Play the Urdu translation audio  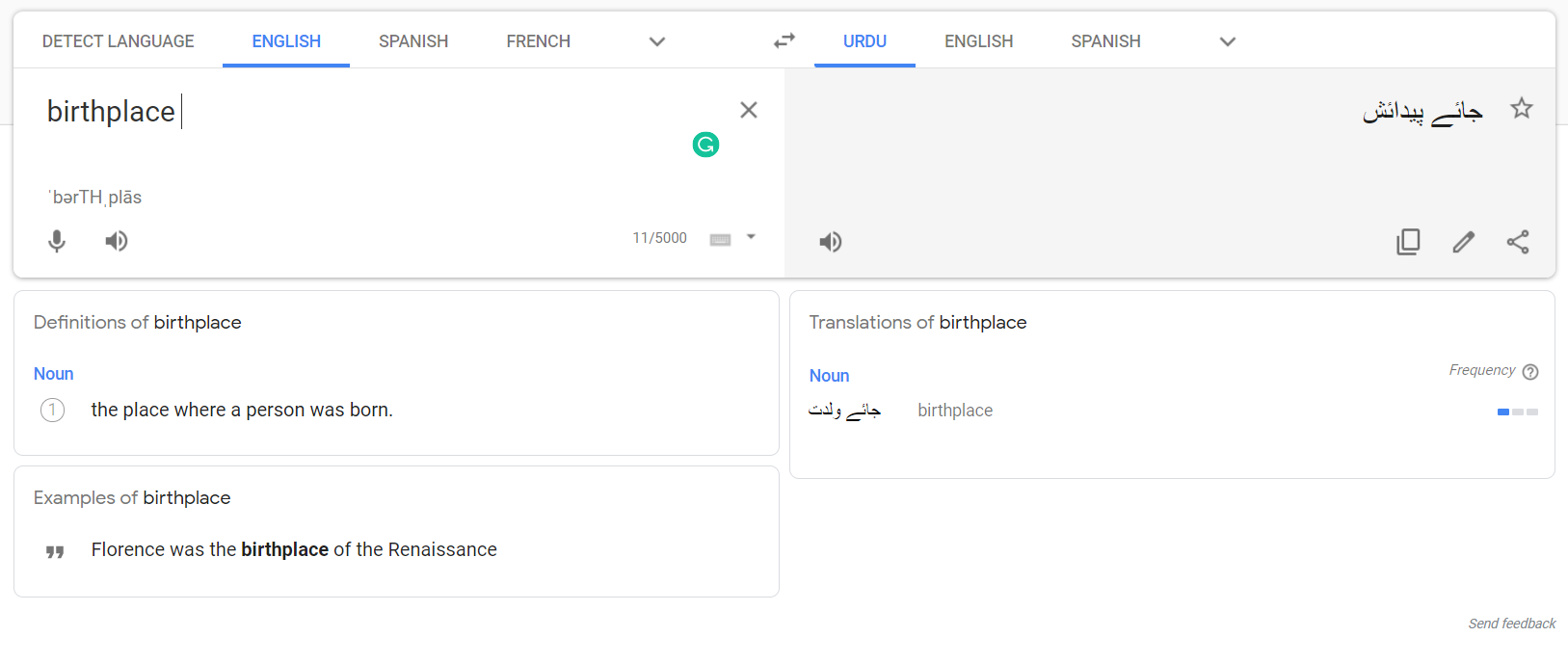831,242
